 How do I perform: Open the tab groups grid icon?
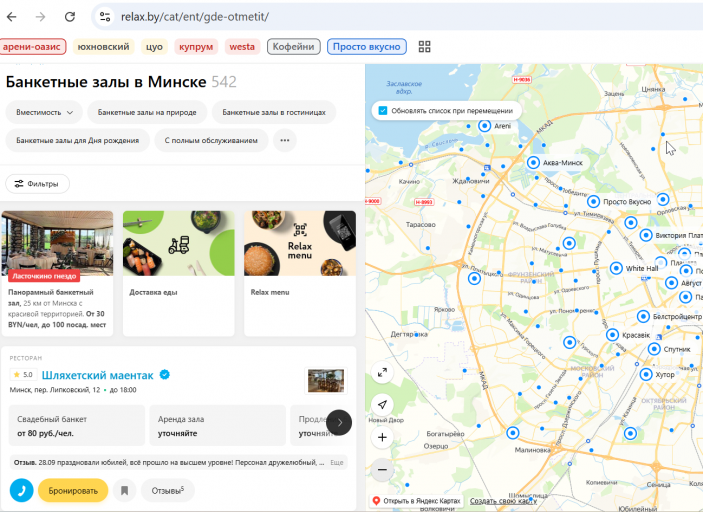[424, 47]
